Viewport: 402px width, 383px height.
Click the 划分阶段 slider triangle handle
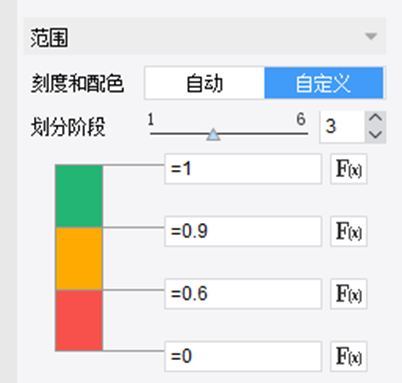coord(213,135)
